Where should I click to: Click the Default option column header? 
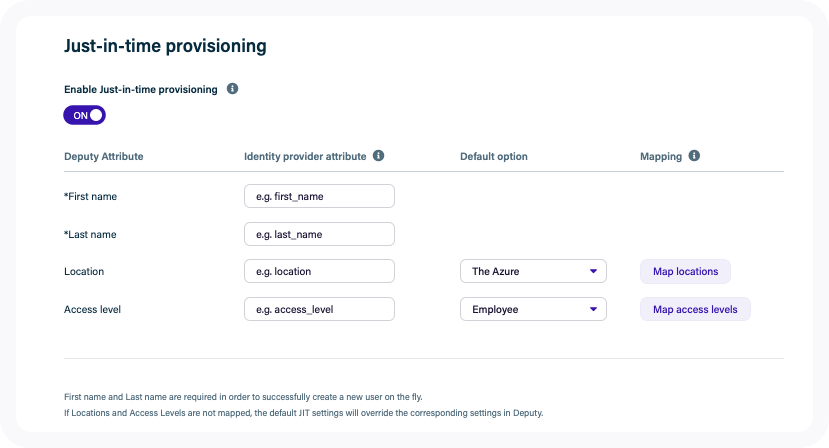point(493,157)
